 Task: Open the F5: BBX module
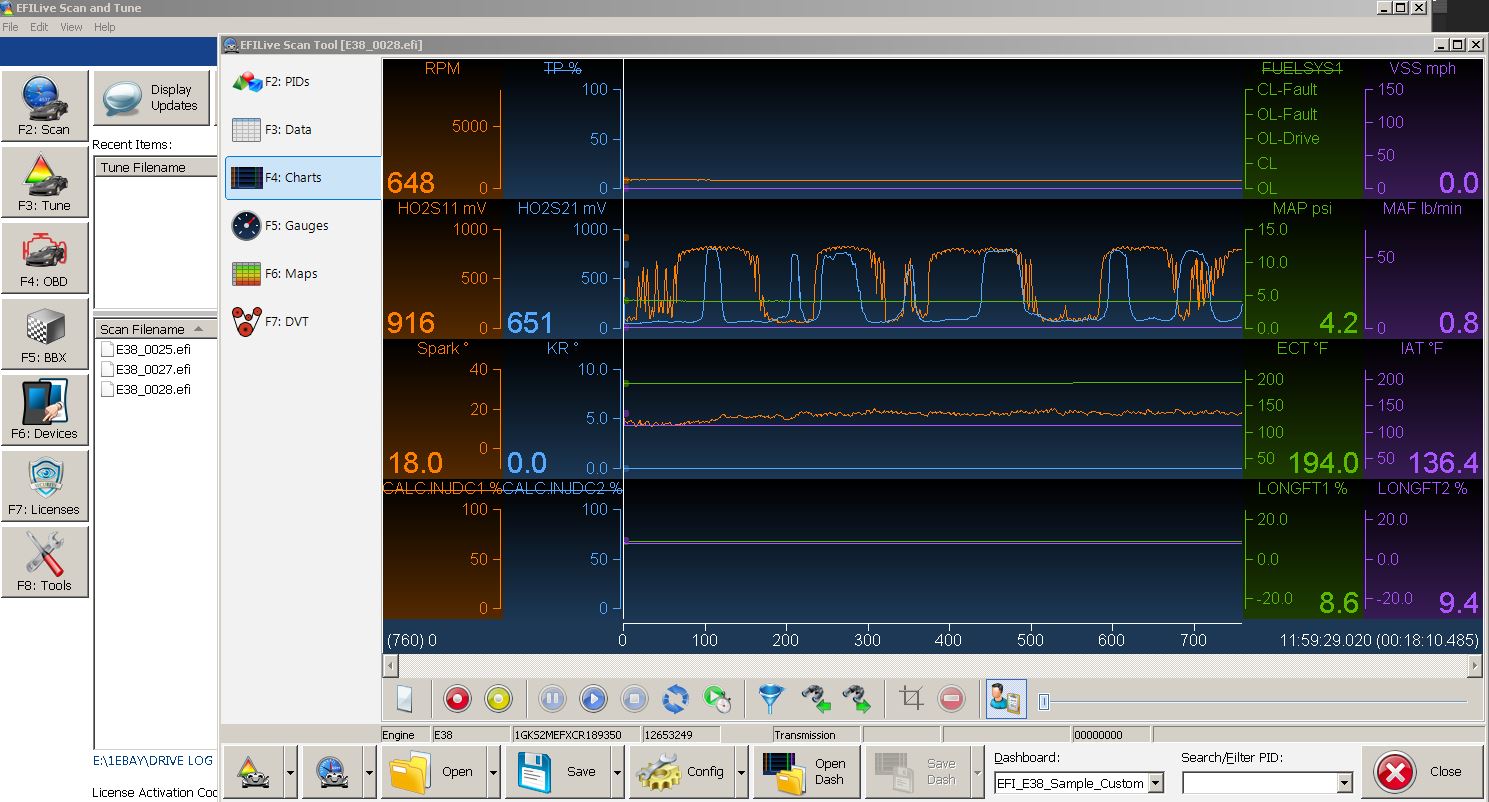(44, 333)
